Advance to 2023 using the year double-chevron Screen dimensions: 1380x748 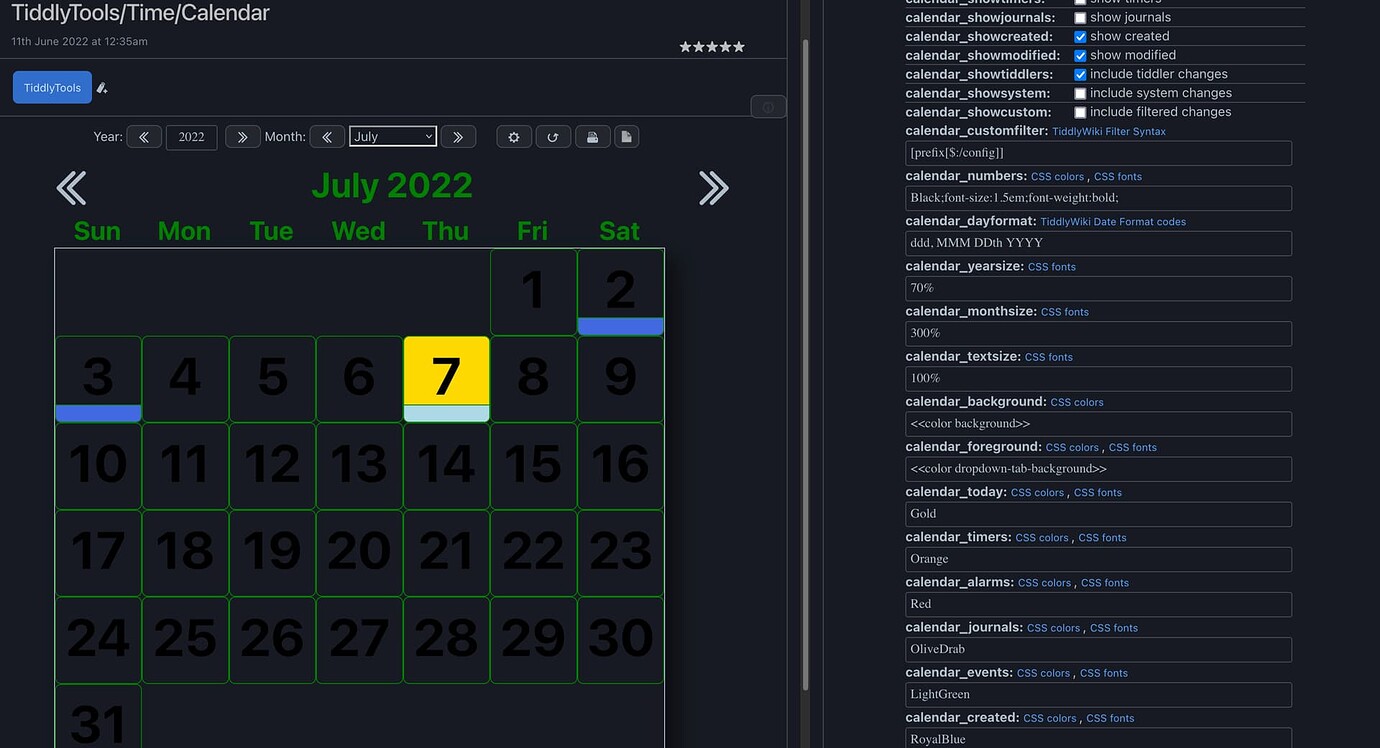tap(242, 136)
